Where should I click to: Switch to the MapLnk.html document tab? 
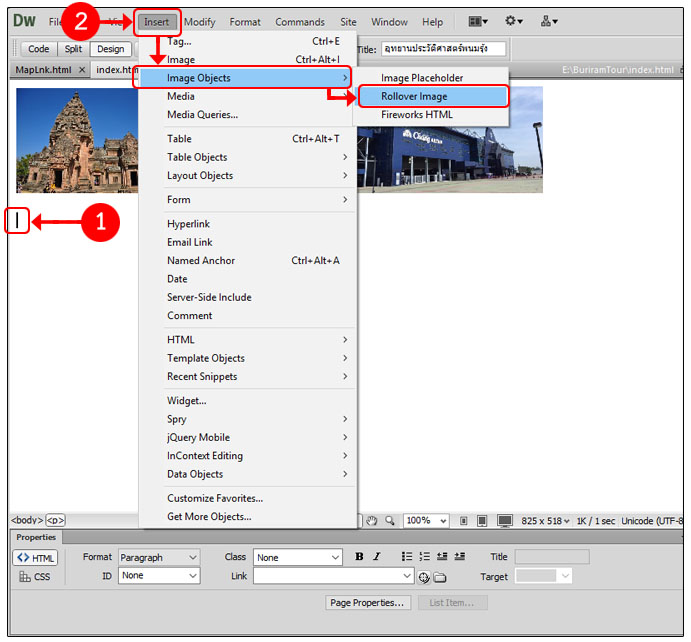tap(43, 70)
